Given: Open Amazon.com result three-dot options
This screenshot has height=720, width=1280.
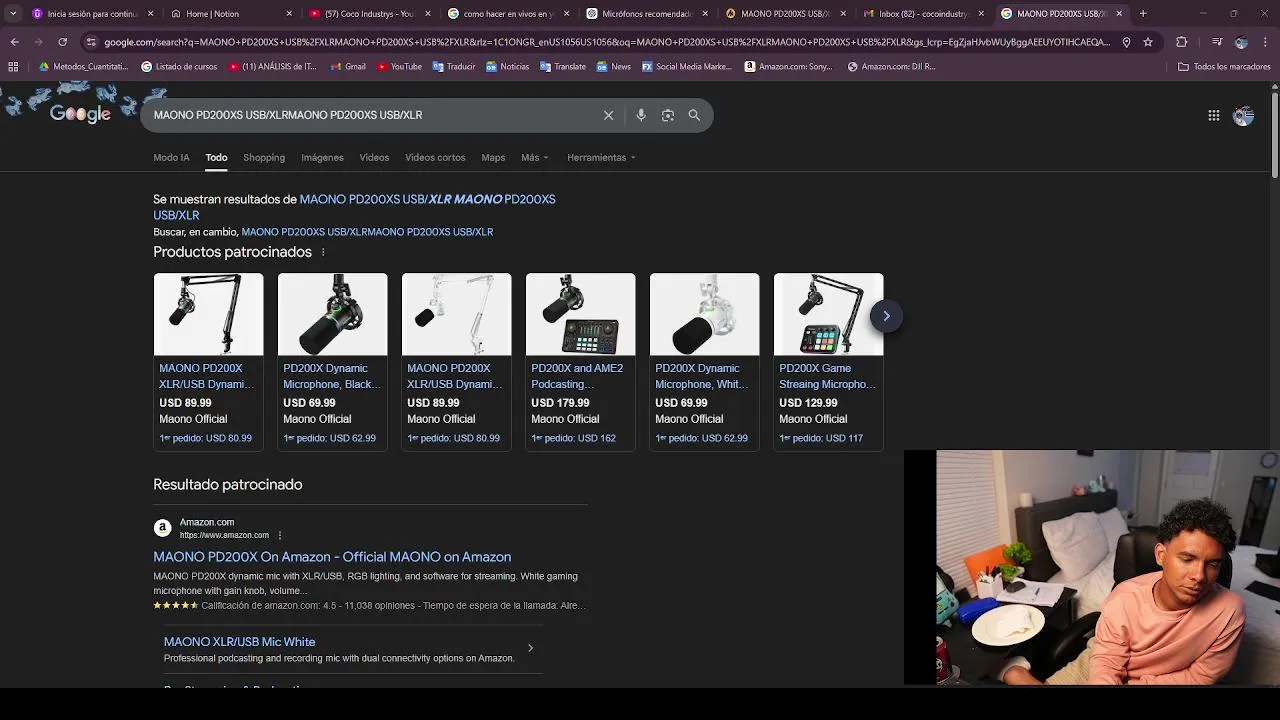Looking at the screenshot, I should [x=280, y=535].
